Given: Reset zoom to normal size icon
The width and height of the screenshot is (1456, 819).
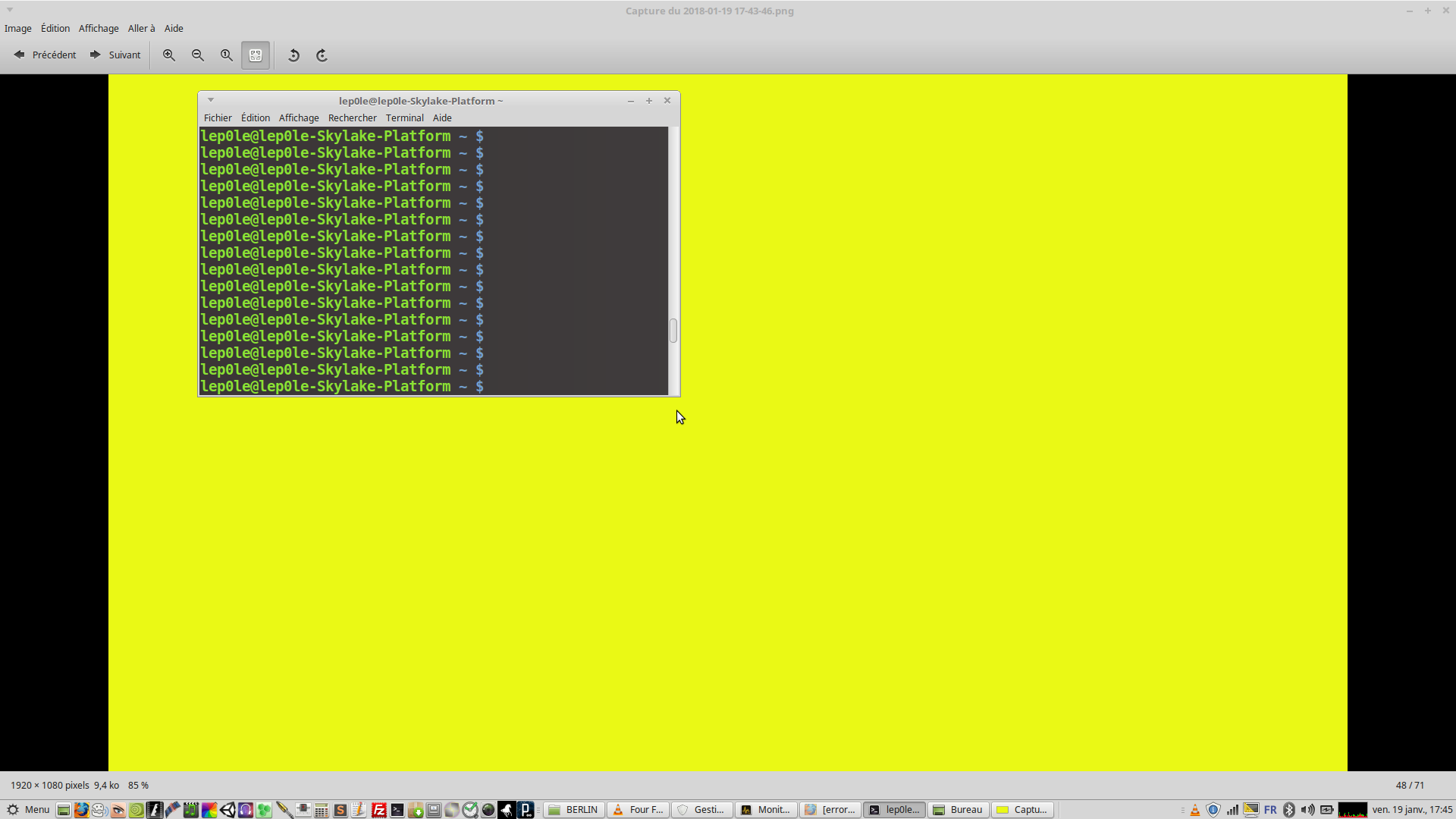Looking at the screenshot, I should (x=227, y=55).
